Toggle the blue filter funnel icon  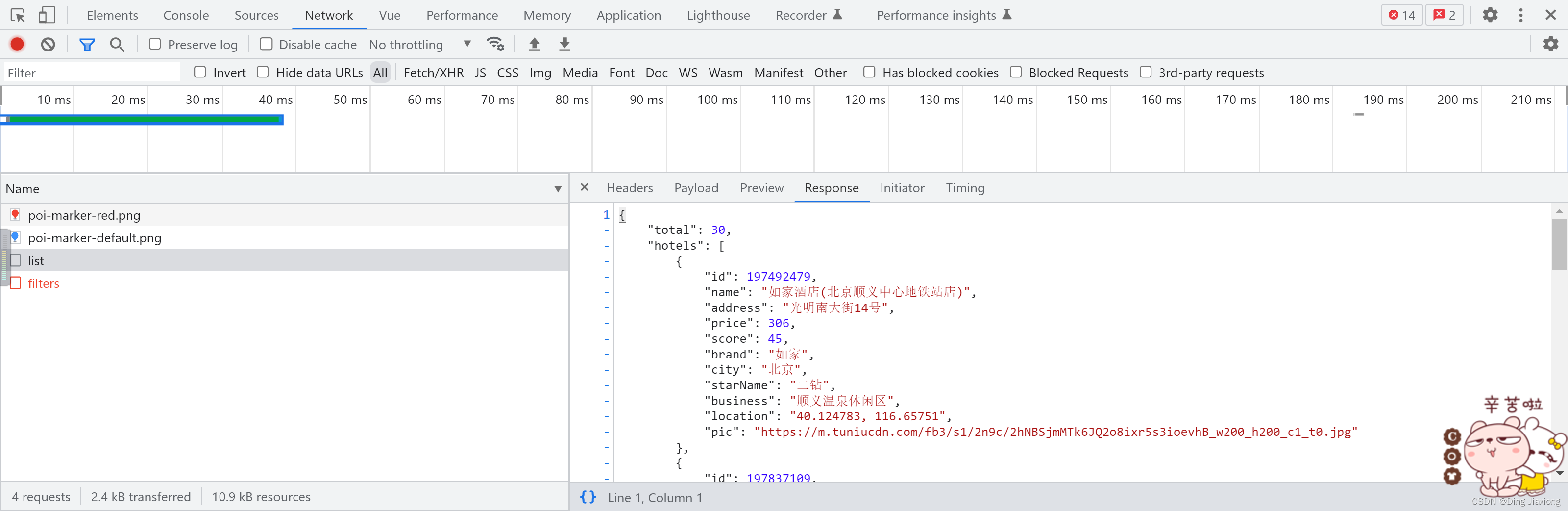tap(87, 44)
